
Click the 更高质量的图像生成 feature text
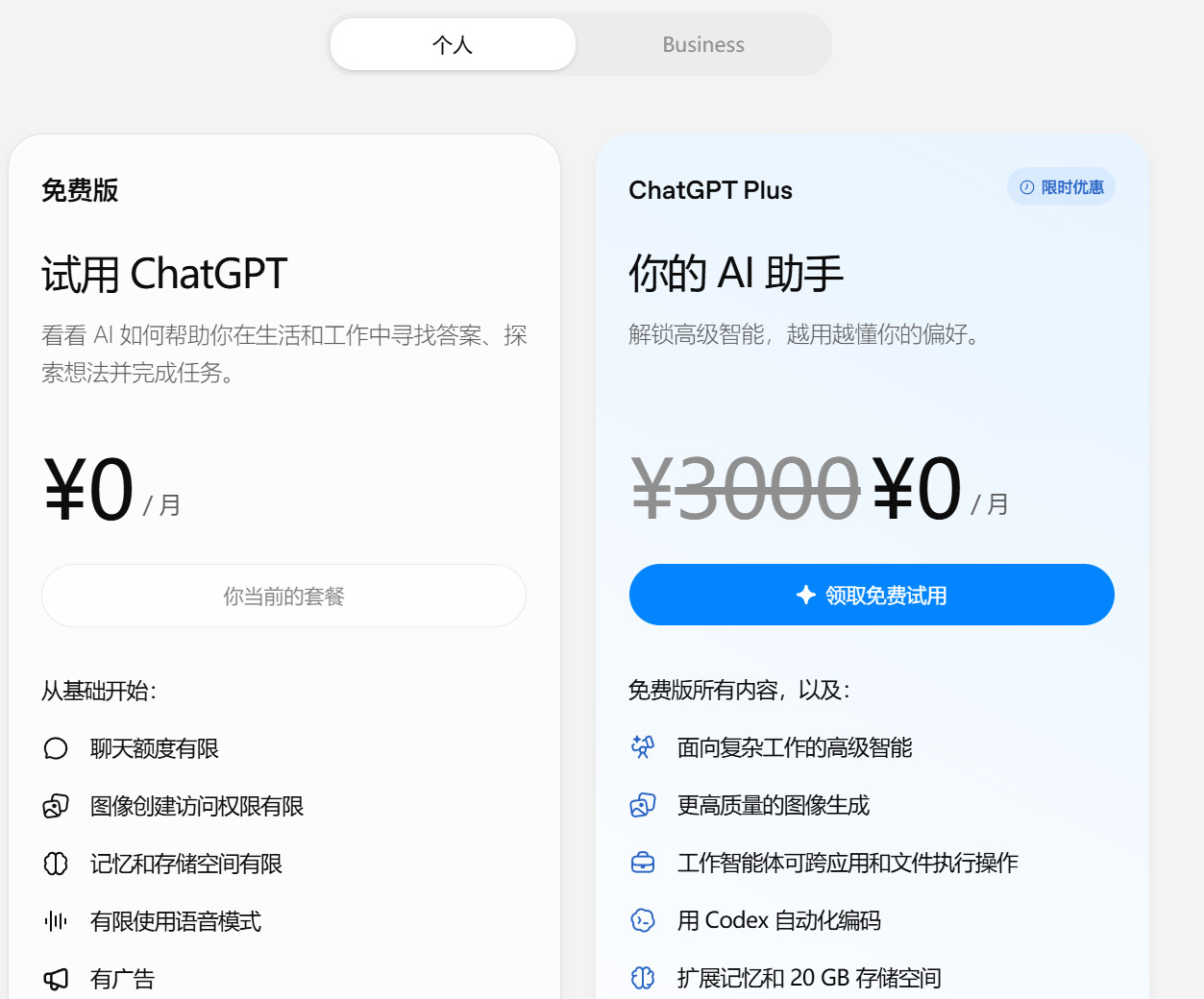774,805
